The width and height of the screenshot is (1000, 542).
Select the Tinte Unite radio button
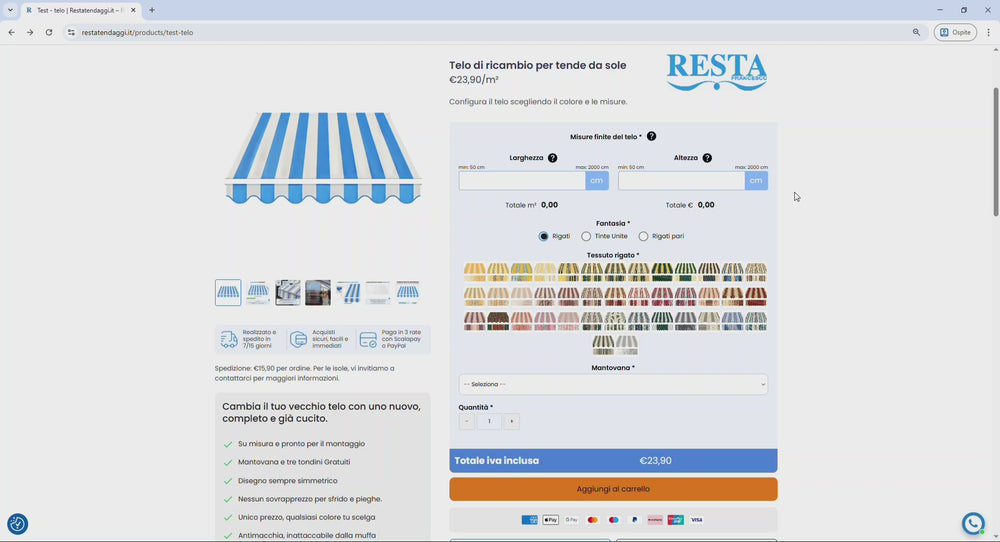point(586,236)
